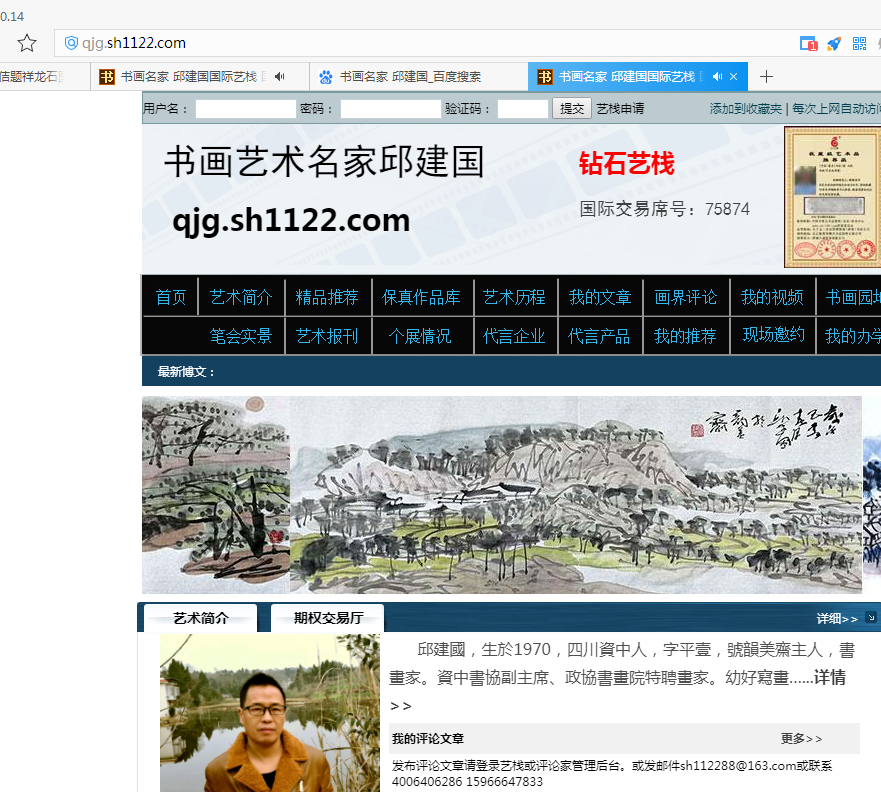This screenshot has height=792, width=881.
Task: Close the active 书画名家 tab
Action: click(733, 76)
